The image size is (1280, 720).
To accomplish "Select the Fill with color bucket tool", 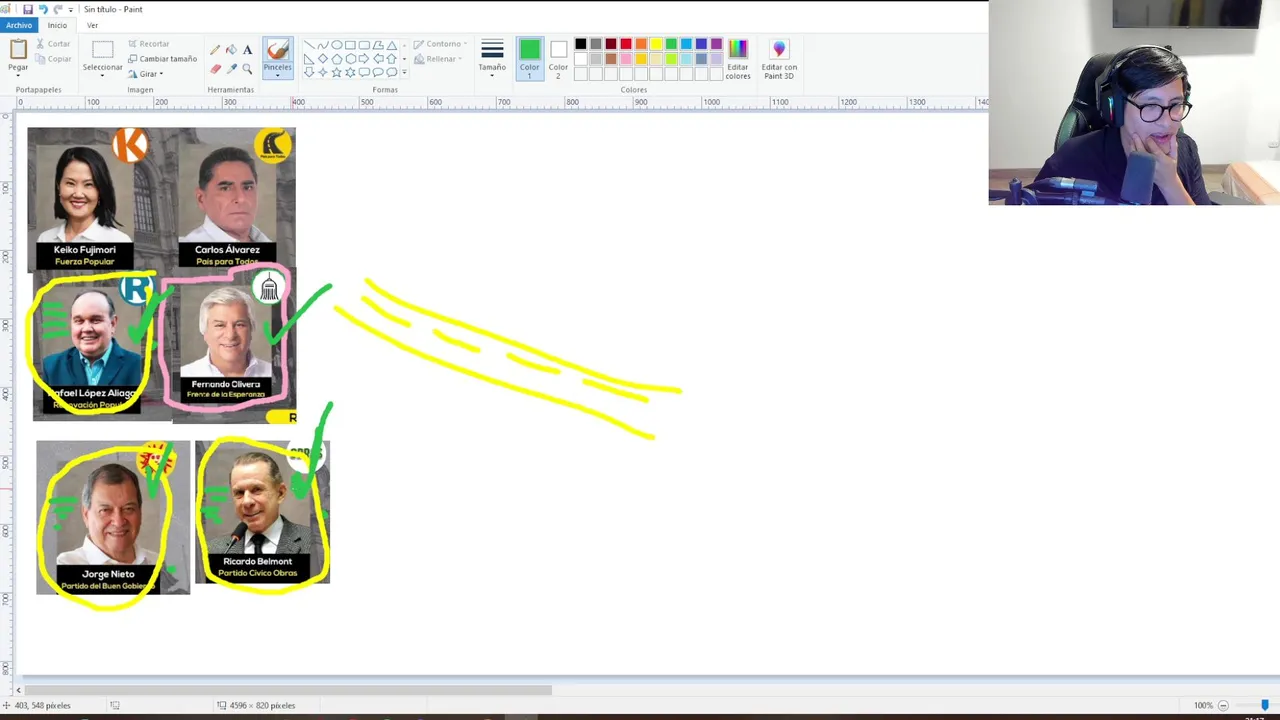I will pyautogui.click(x=231, y=49).
